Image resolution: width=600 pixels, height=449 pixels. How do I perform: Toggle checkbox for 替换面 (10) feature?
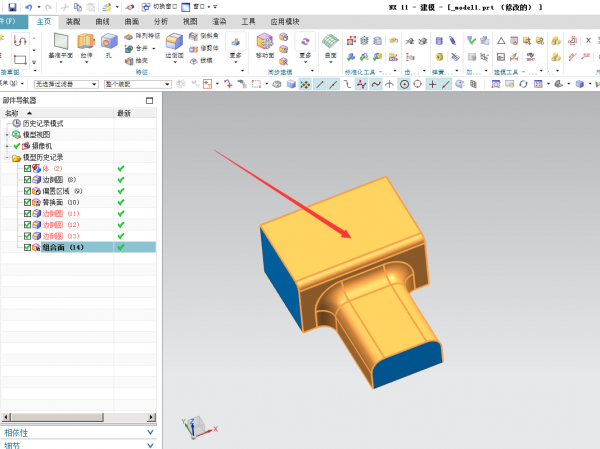[x=27, y=202]
